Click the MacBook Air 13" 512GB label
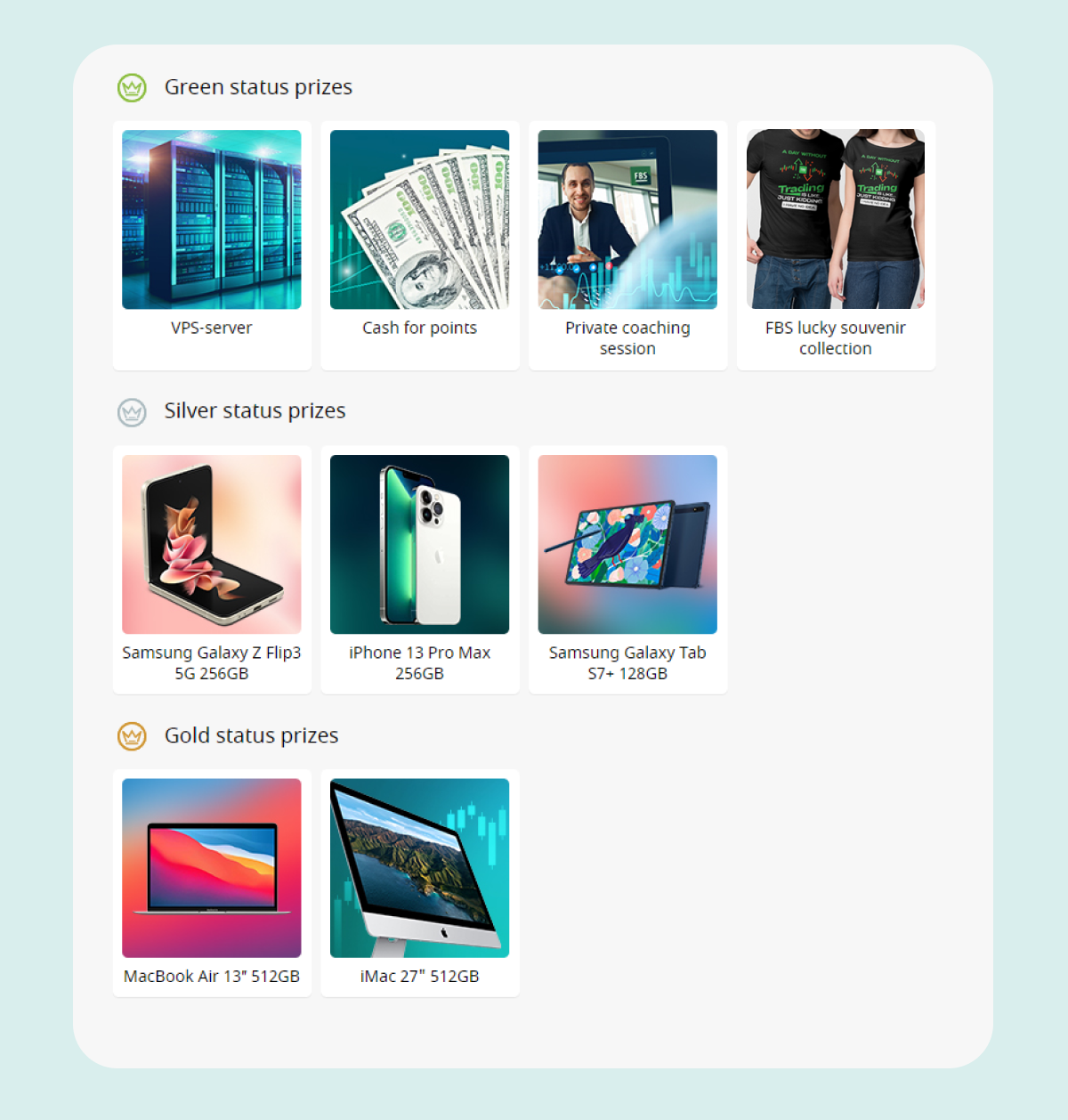 pyautogui.click(x=212, y=977)
